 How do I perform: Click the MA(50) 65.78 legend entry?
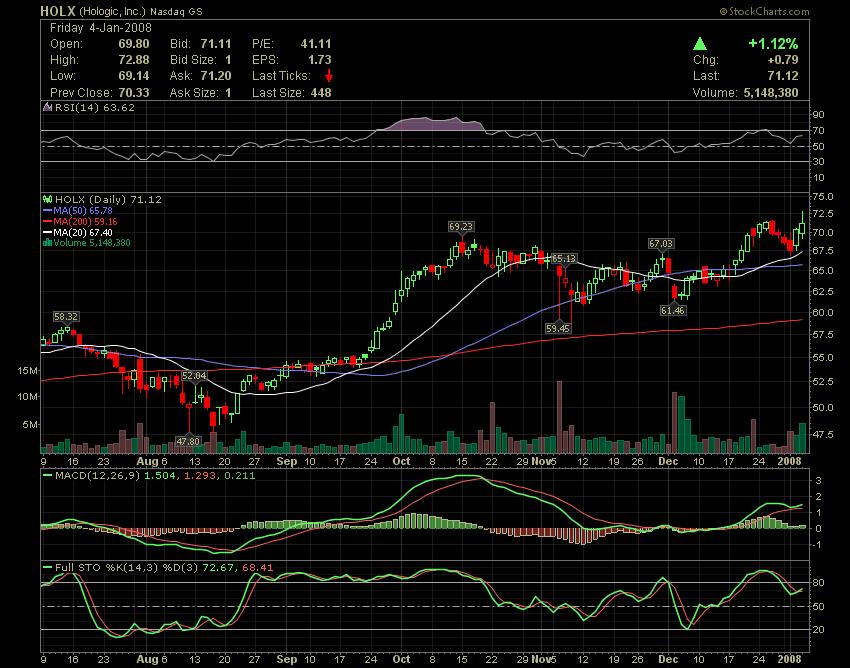[x=83, y=210]
